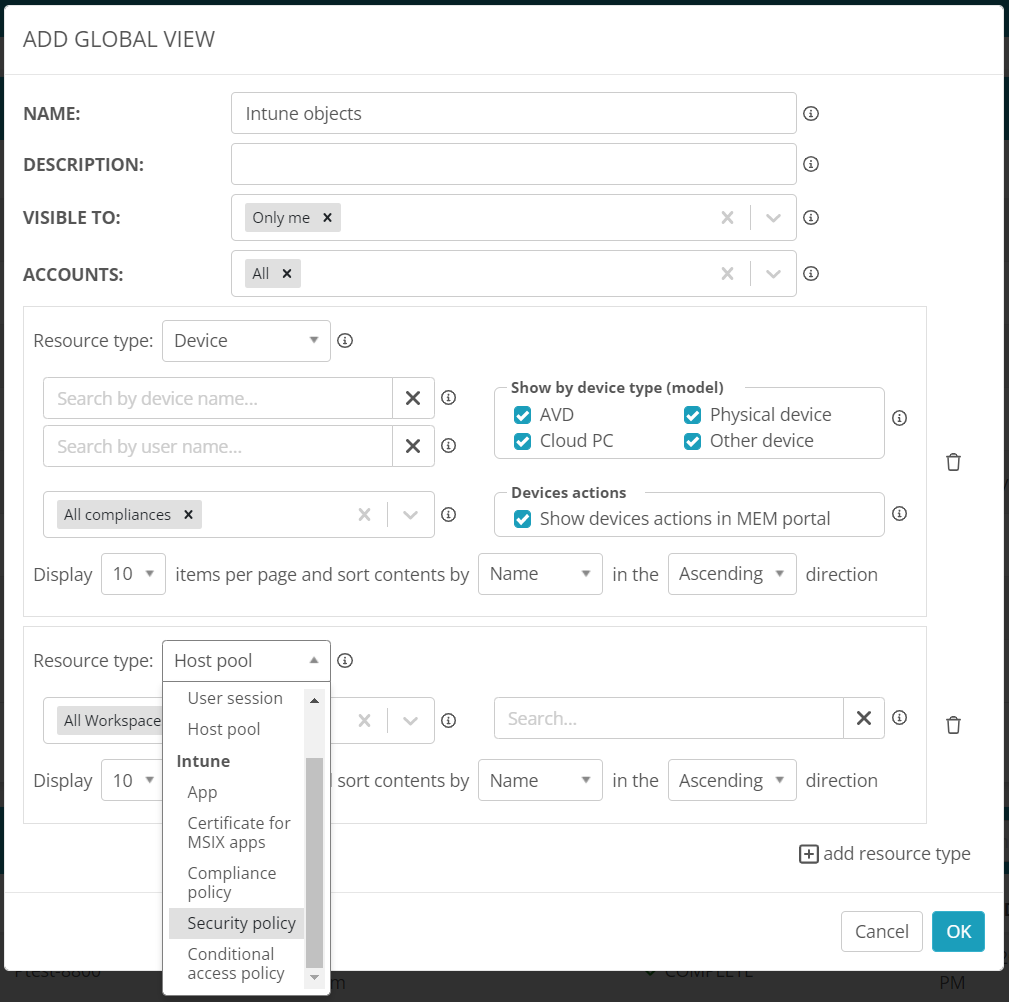Uncheck the AVD device type checkbox

[x=522, y=415]
